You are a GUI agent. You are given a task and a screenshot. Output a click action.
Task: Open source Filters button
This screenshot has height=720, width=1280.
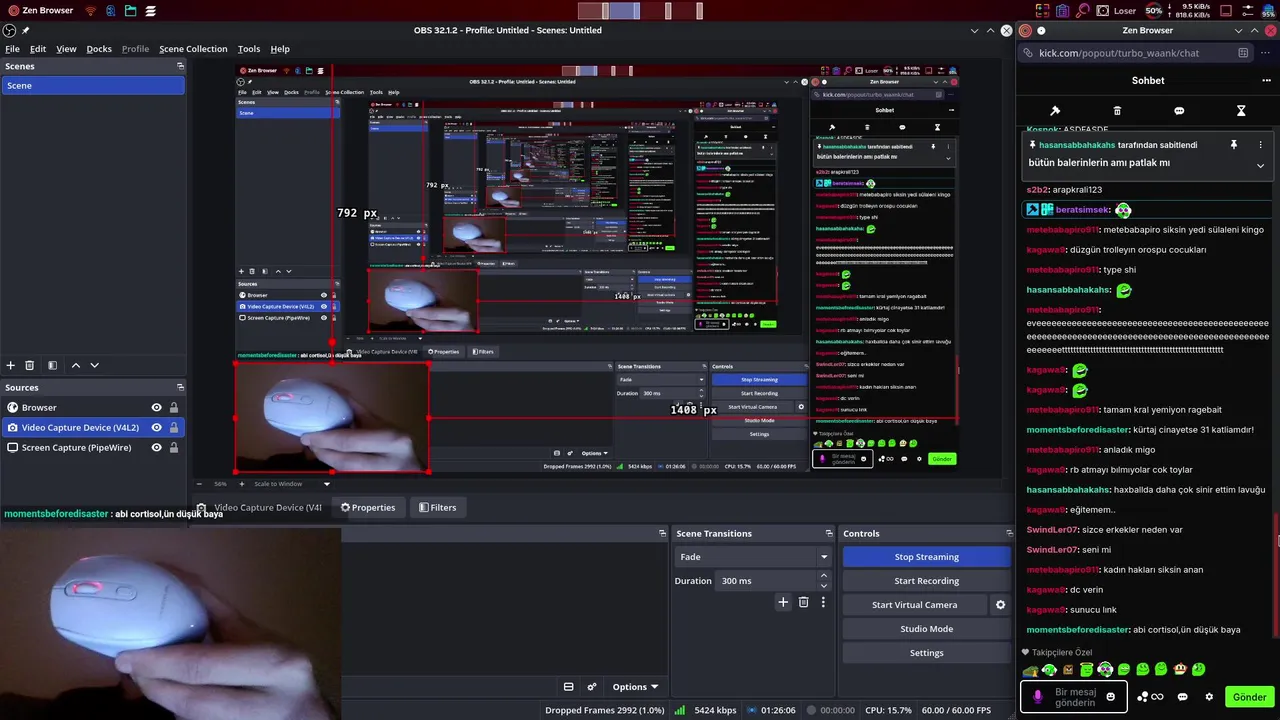[x=437, y=508]
